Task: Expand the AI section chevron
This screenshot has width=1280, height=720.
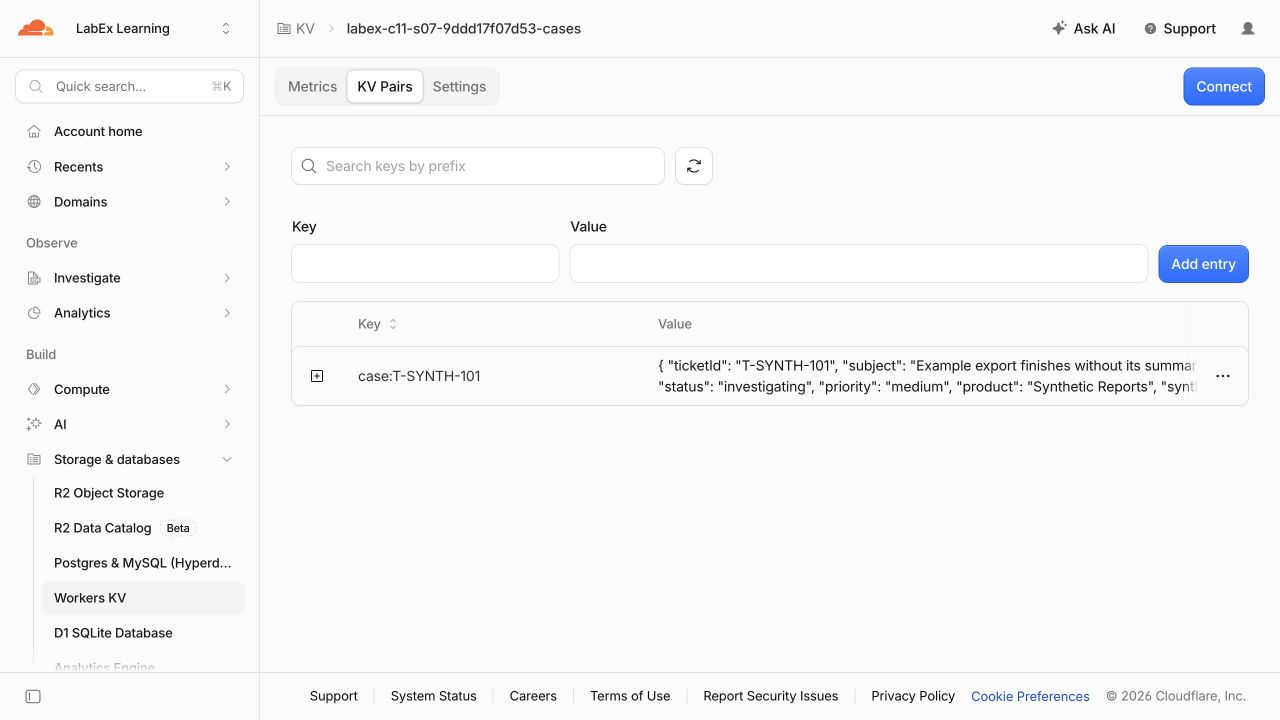Action: [227, 424]
